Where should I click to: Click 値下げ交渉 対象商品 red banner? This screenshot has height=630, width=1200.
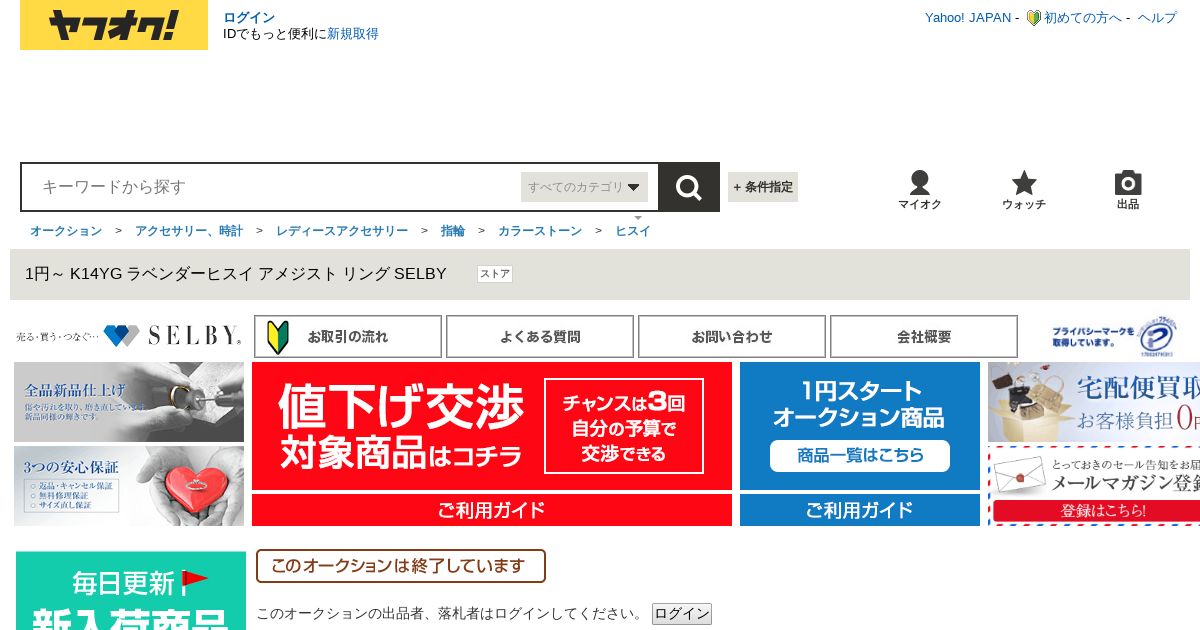pyautogui.click(x=492, y=426)
